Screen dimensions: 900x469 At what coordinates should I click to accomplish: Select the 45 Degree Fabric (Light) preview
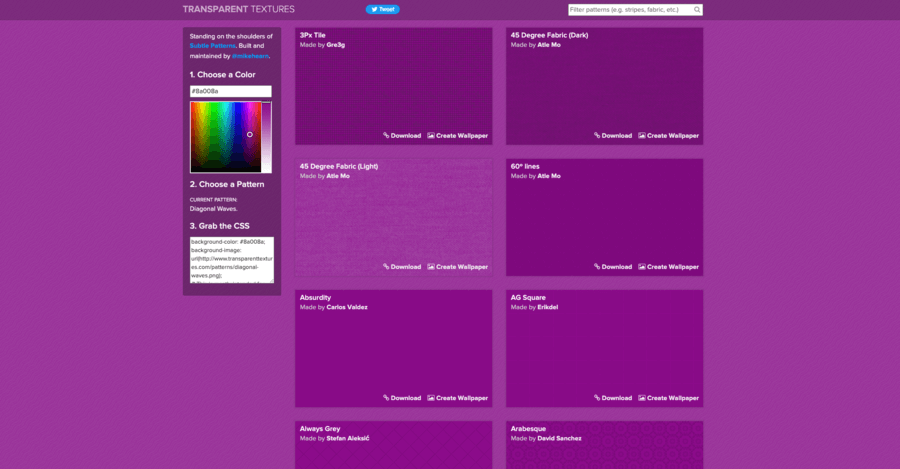tap(394, 217)
